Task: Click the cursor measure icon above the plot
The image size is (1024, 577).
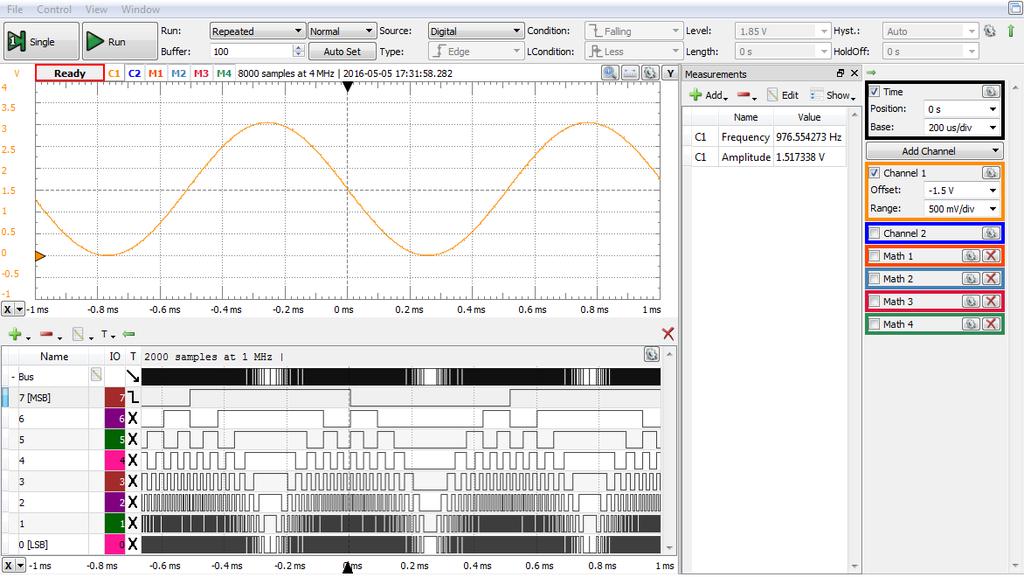Action: click(630, 73)
